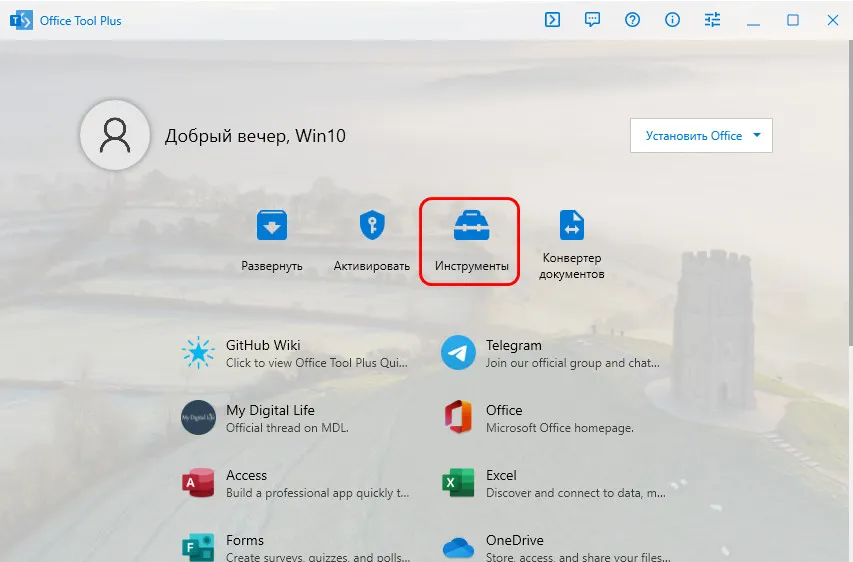Click the Excel title text

[x=501, y=475]
